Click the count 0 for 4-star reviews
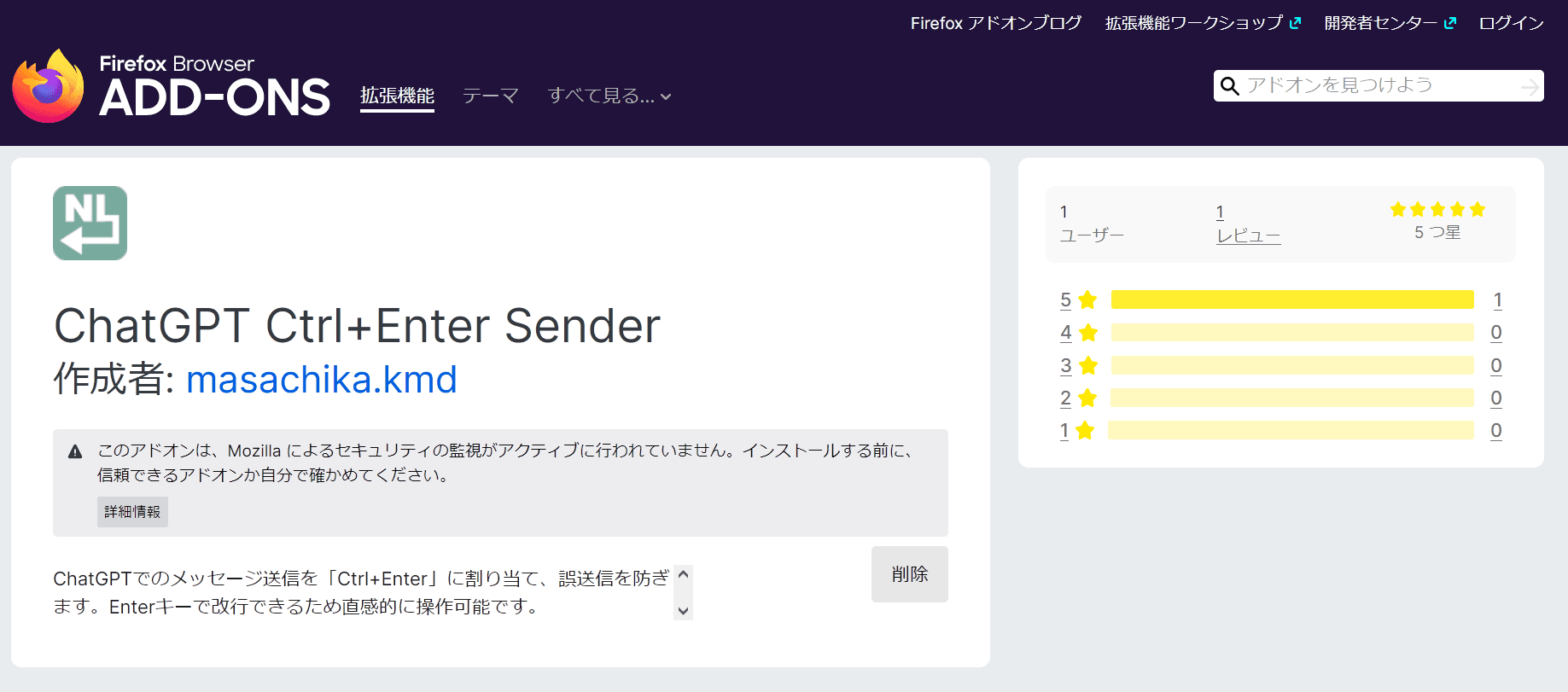This screenshot has height=692, width=1568. [1496, 333]
